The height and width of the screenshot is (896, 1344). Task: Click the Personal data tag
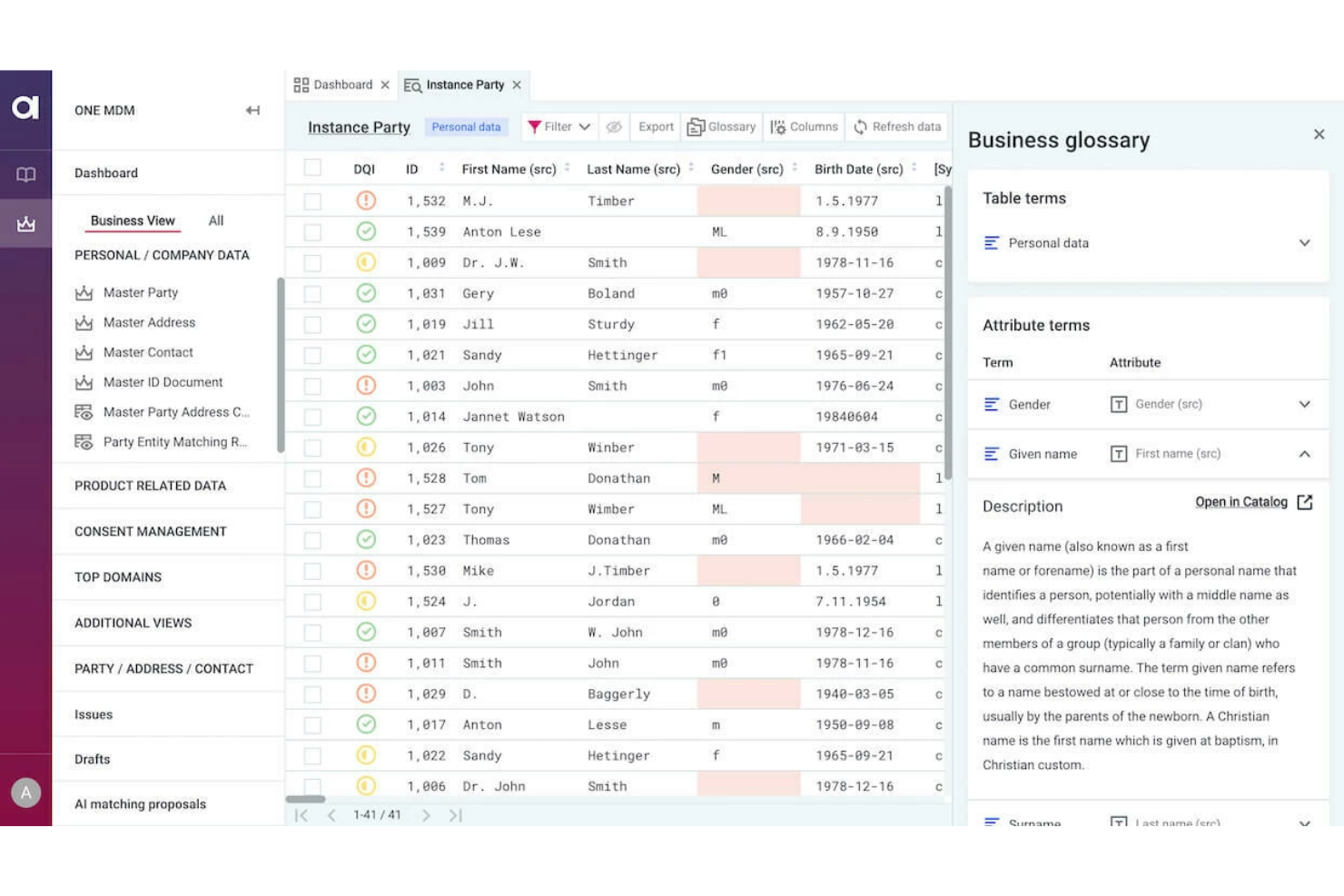(466, 127)
